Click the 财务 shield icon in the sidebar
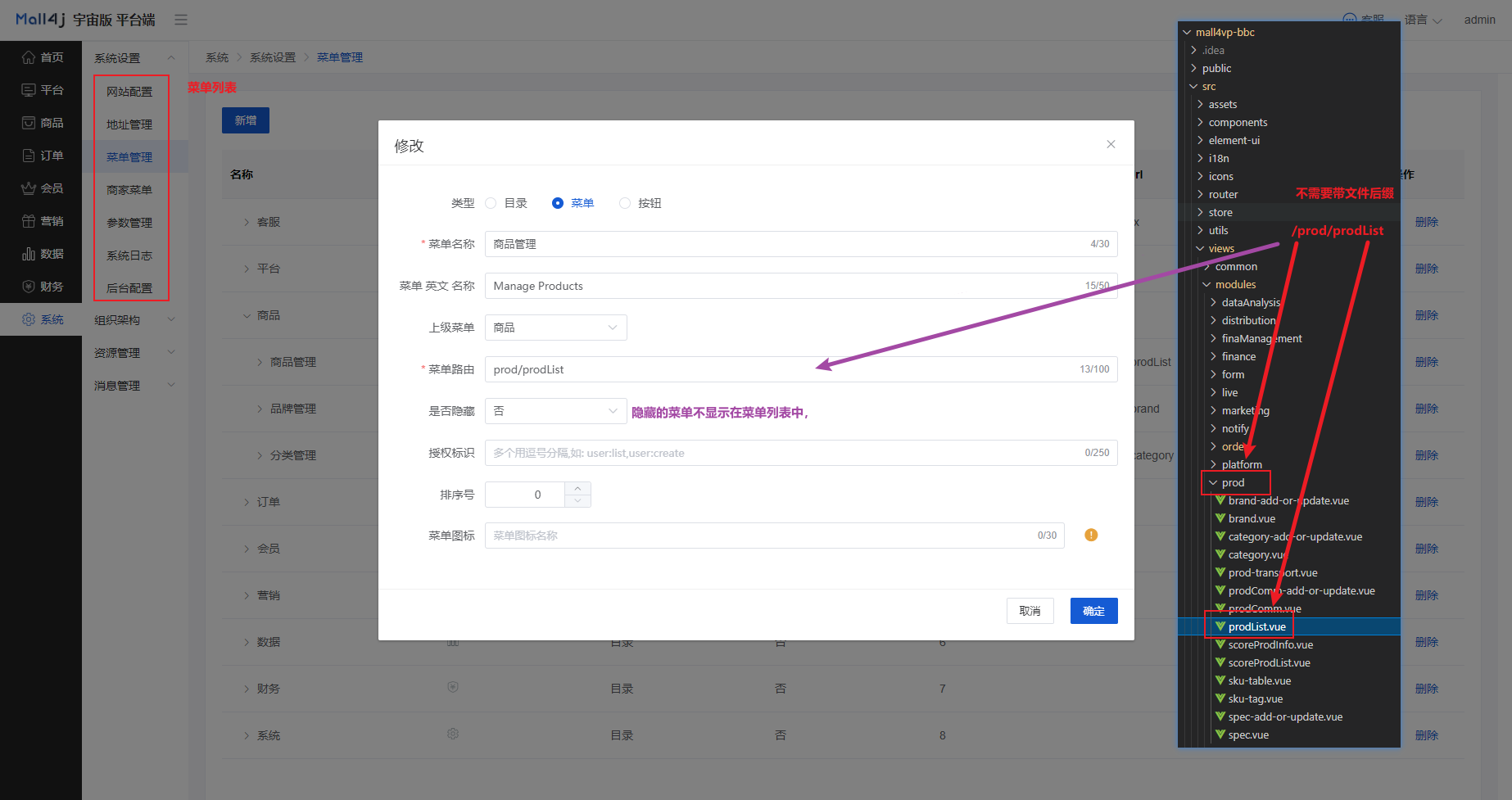Image resolution: width=1512 pixels, height=800 pixels. pyautogui.click(x=29, y=287)
